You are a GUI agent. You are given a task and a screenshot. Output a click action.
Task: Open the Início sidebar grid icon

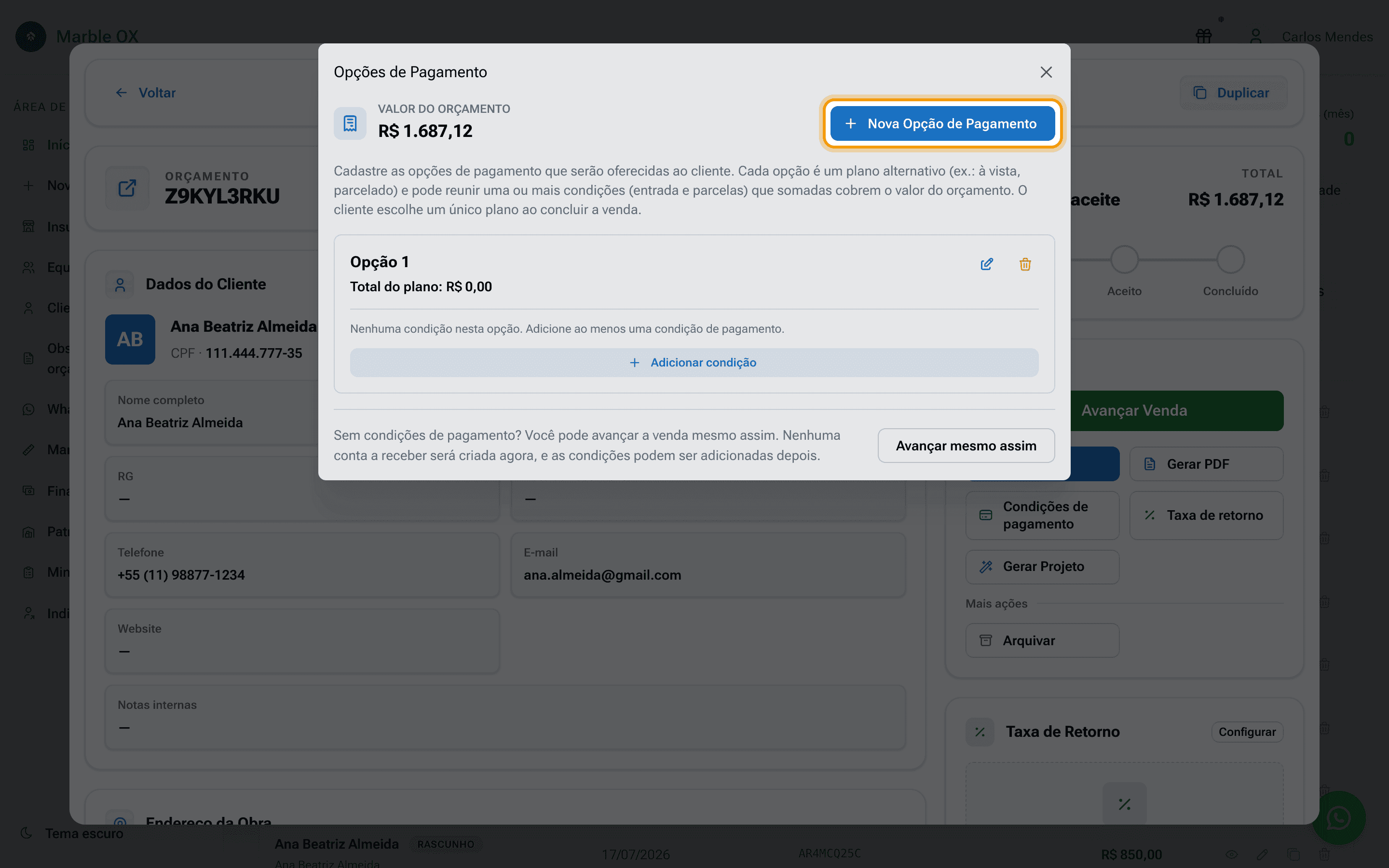click(29, 145)
